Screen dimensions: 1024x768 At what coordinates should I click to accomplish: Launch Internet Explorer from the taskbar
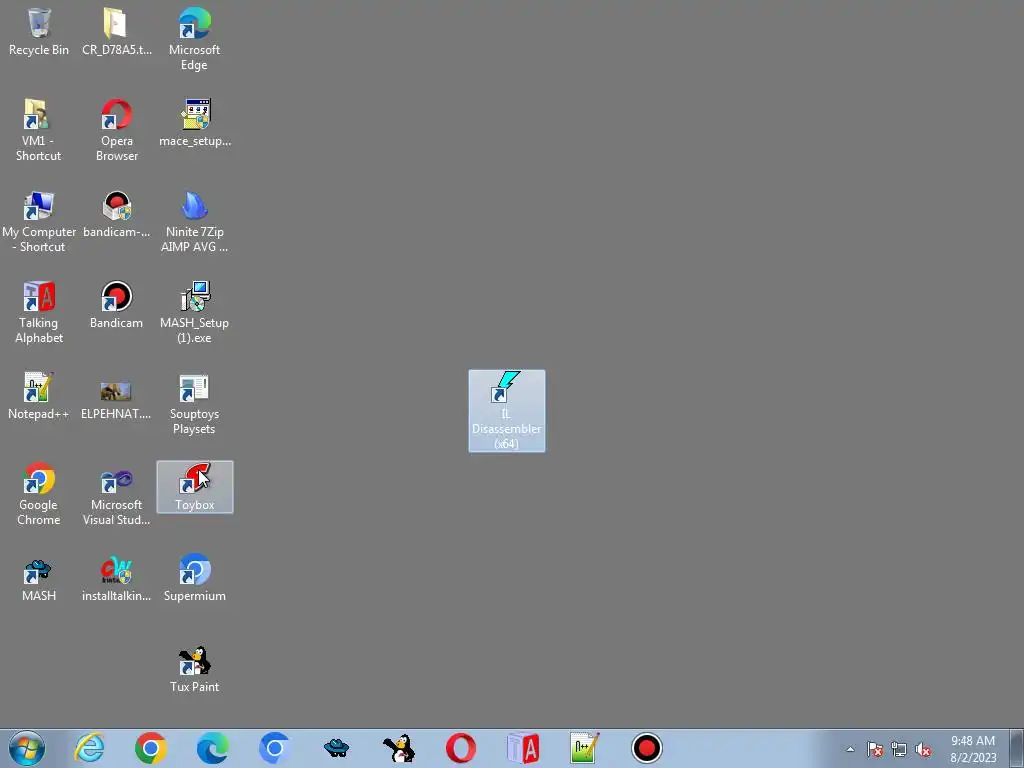pos(89,748)
